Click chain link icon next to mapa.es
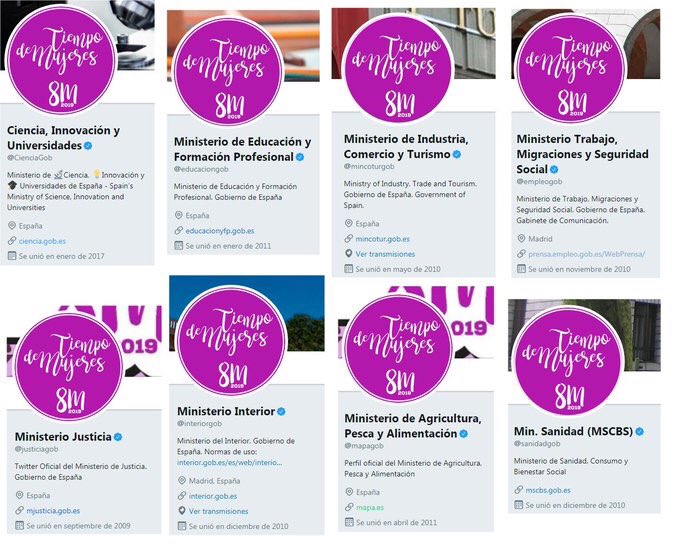This screenshot has height=549, width=680. click(349, 507)
